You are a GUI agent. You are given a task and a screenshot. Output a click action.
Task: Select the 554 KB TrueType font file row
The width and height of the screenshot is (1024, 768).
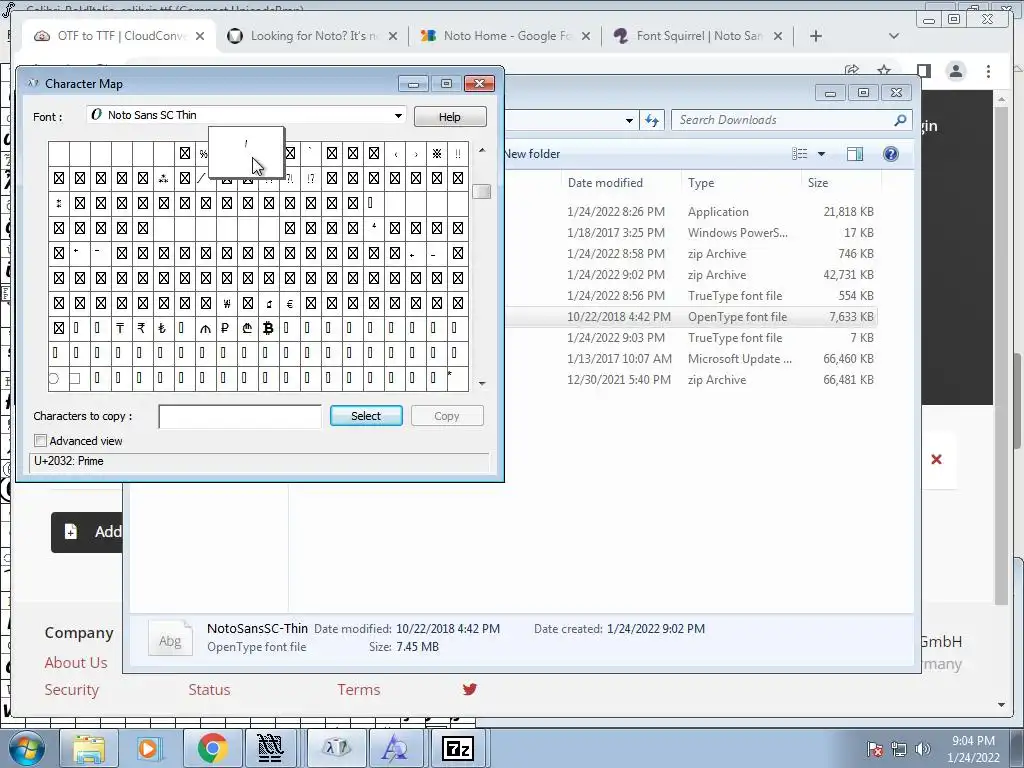(692, 296)
